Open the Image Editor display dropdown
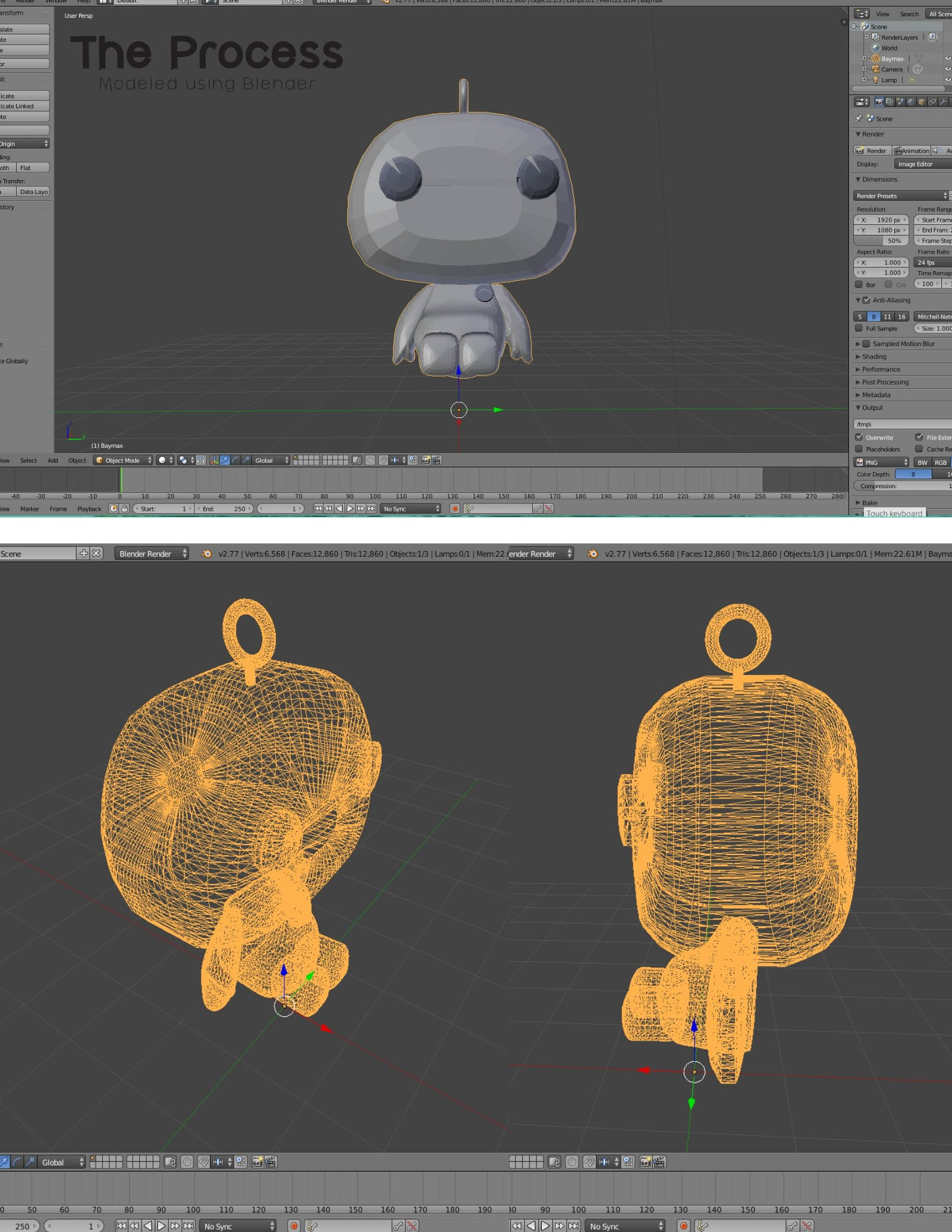The image size is (952, 1232). pyautogui.click(x=923, y=164)
